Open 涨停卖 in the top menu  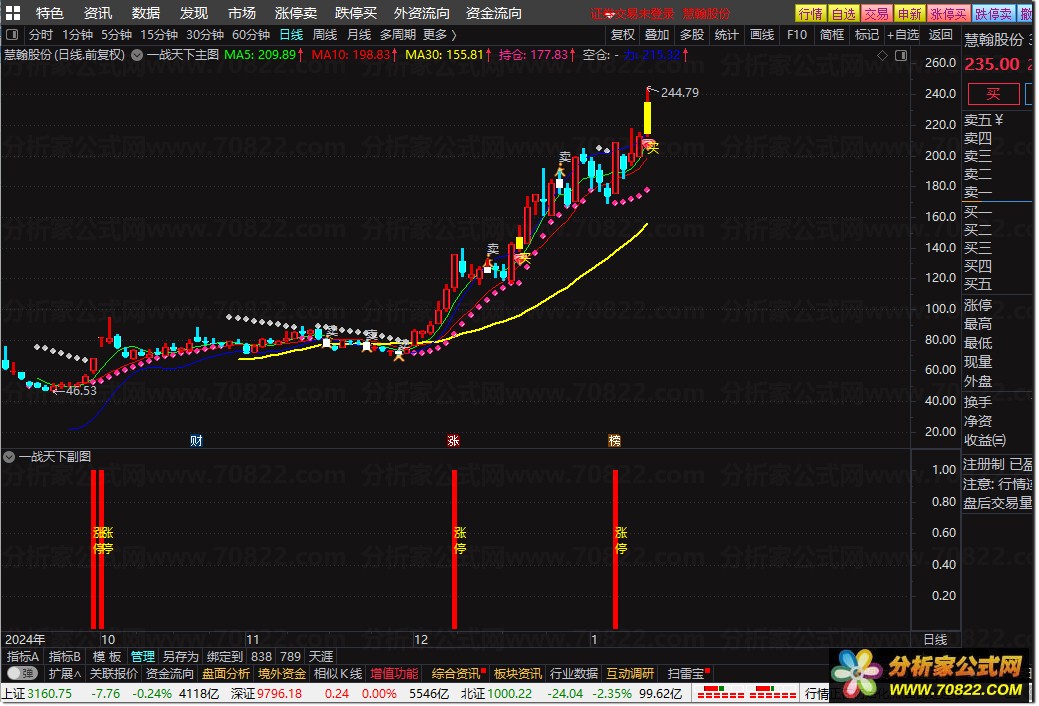point(296,13)
